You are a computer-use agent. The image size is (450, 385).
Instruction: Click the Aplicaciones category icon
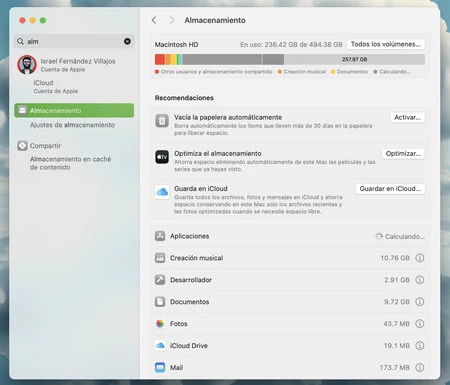click(160, 236)
